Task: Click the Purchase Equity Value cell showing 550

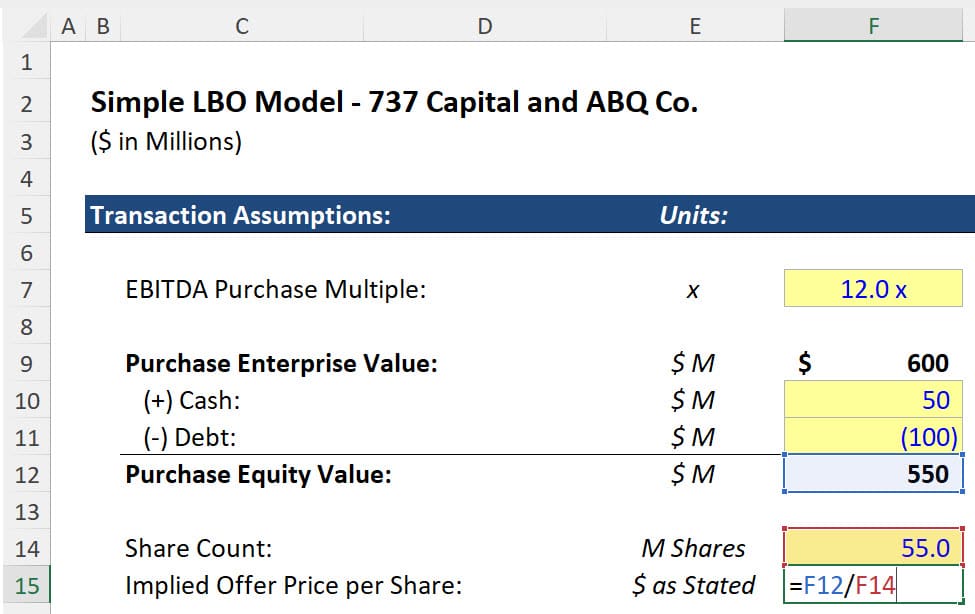Action: click(x=873, y=474)
